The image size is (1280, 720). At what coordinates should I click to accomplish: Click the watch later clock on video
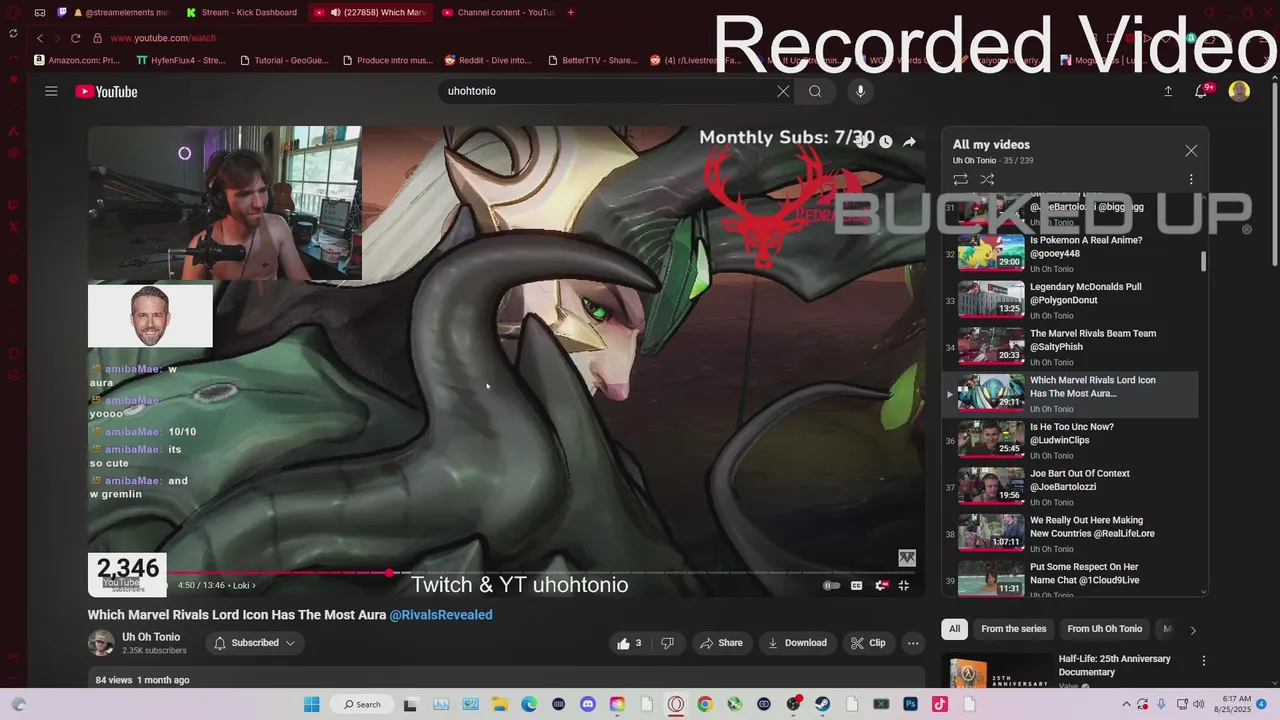coord(885,142)
